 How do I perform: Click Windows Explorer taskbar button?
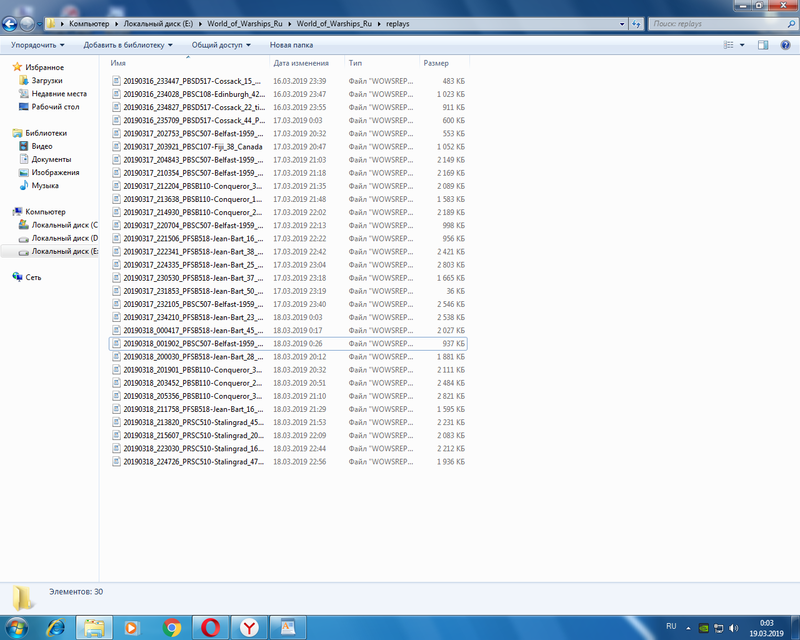click(94, 627)
